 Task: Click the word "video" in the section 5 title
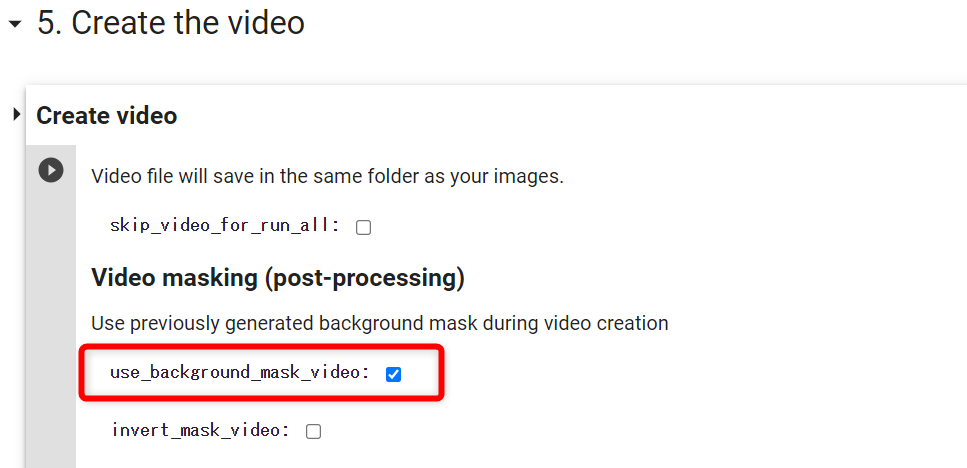[x=266, y=23]
